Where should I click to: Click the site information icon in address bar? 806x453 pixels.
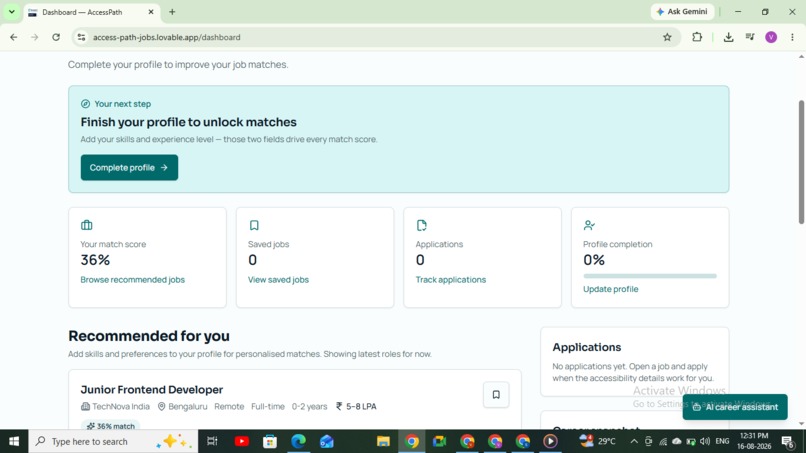(x=81, y=37)
